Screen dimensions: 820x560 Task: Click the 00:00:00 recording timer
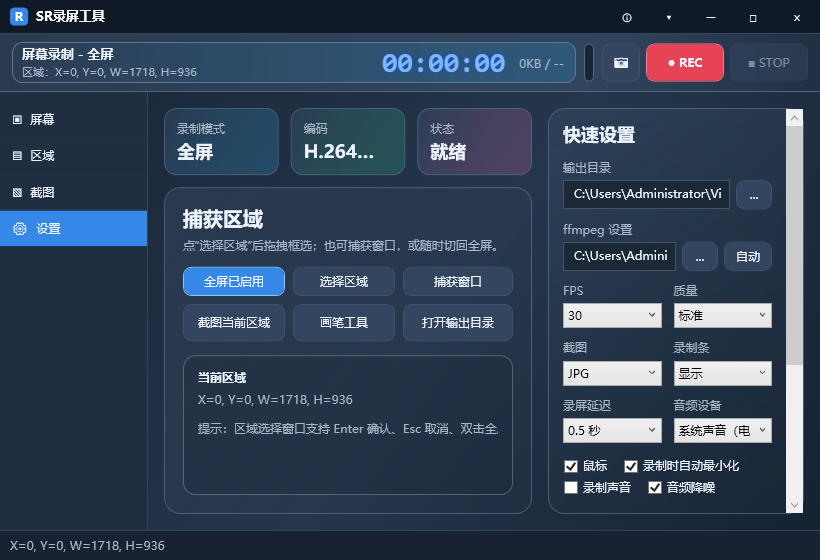(x=443, y=64)
